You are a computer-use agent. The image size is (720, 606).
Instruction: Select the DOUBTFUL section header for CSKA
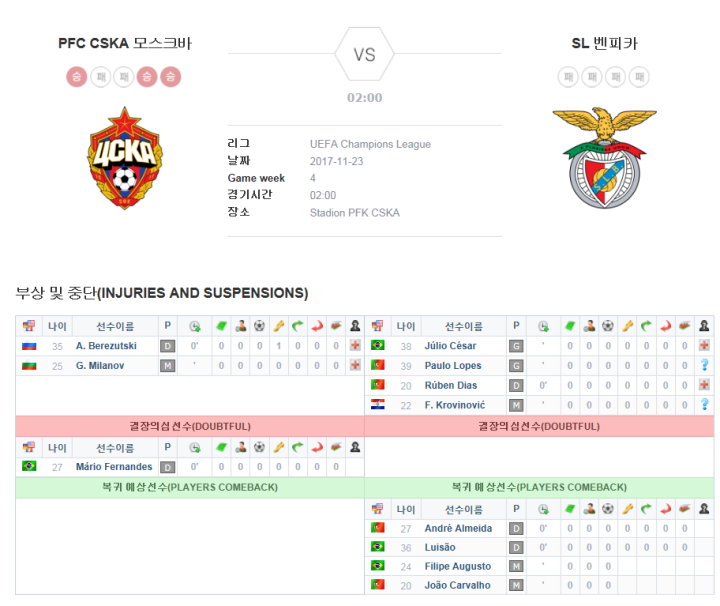tap(190, 426)
